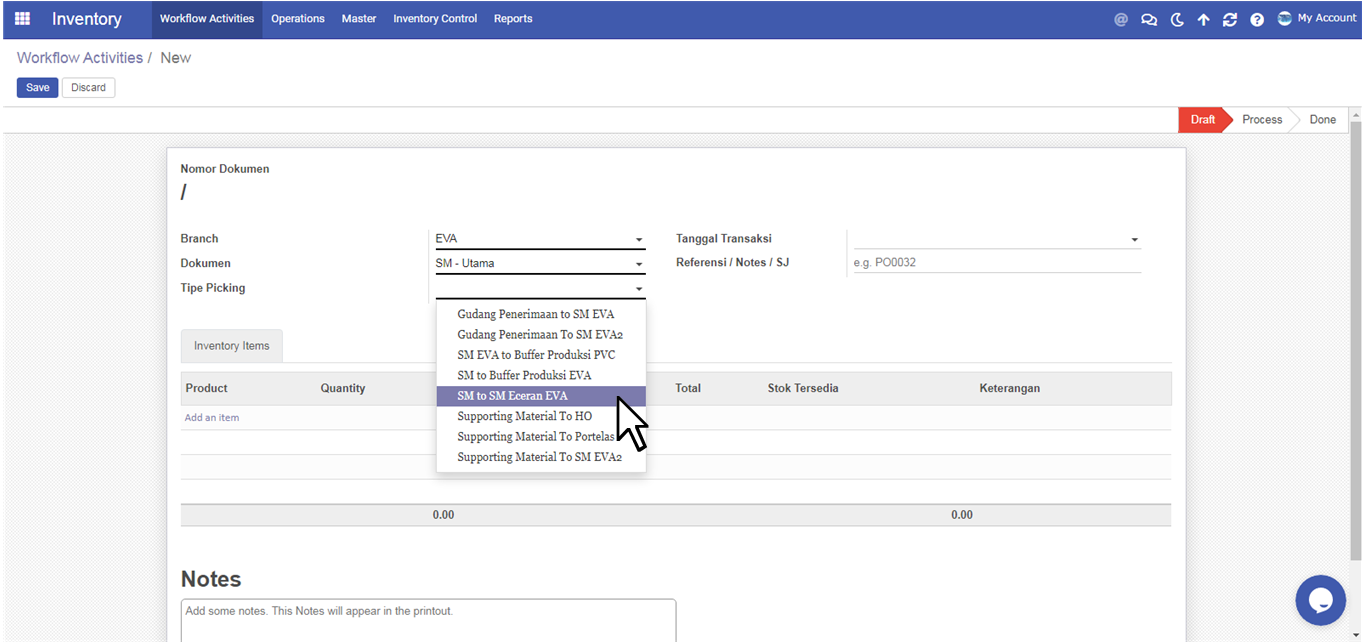This screenshot has height=643, width=1365.
Task: Click the @ mentions icon
Action: [1121, 19]
